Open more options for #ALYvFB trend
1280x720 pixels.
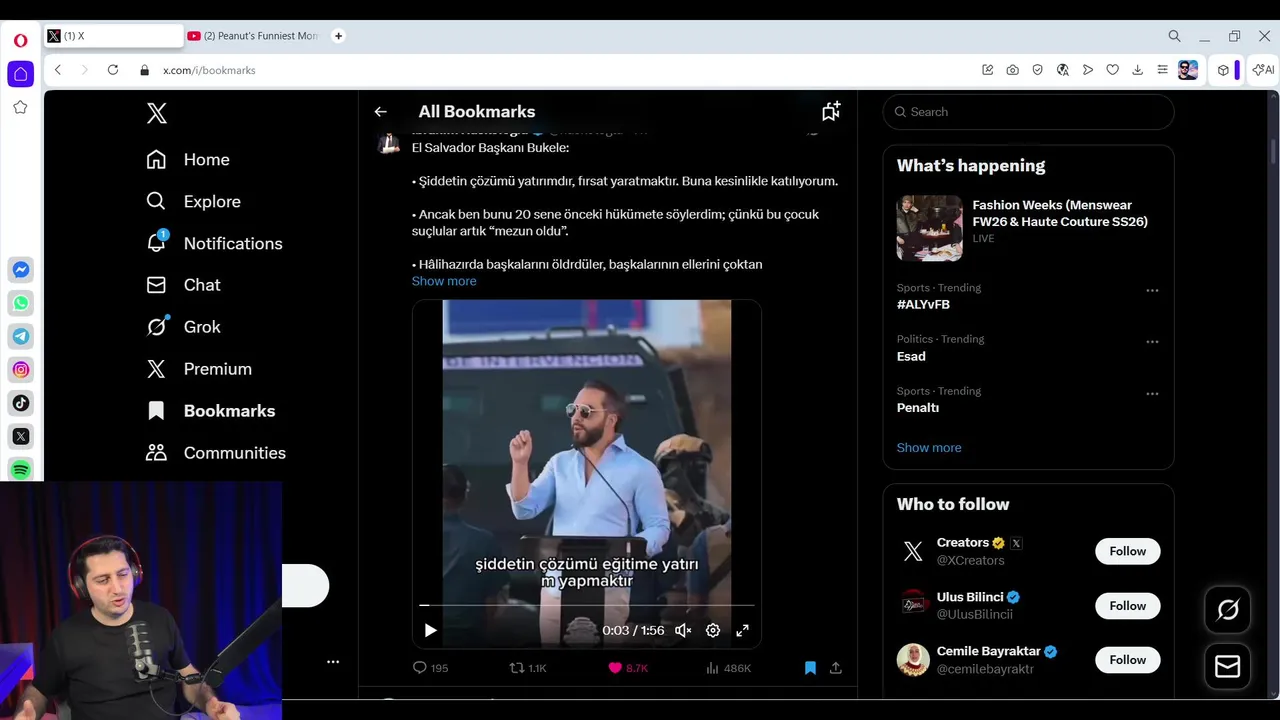tap(1152, 290)
